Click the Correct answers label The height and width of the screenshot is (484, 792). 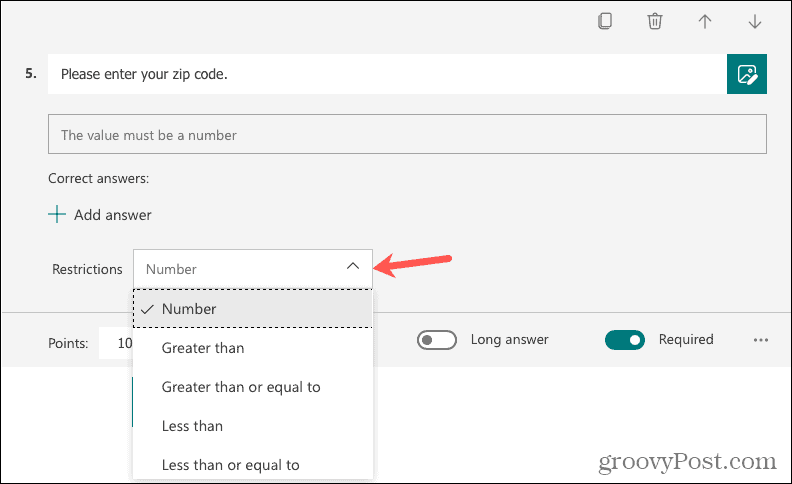click(x=98, y=178)
